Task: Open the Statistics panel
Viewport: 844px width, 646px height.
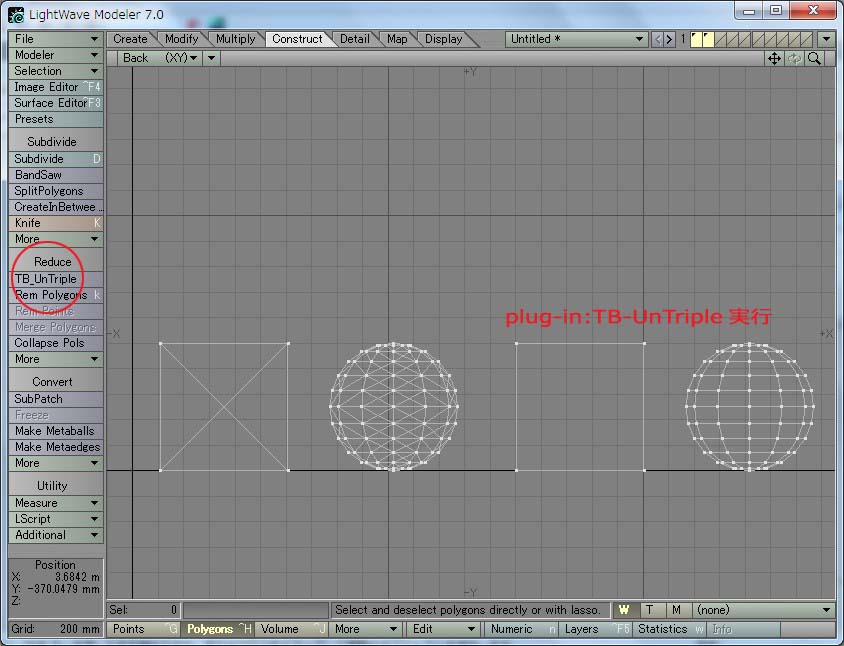Action: tap(669, 629)
